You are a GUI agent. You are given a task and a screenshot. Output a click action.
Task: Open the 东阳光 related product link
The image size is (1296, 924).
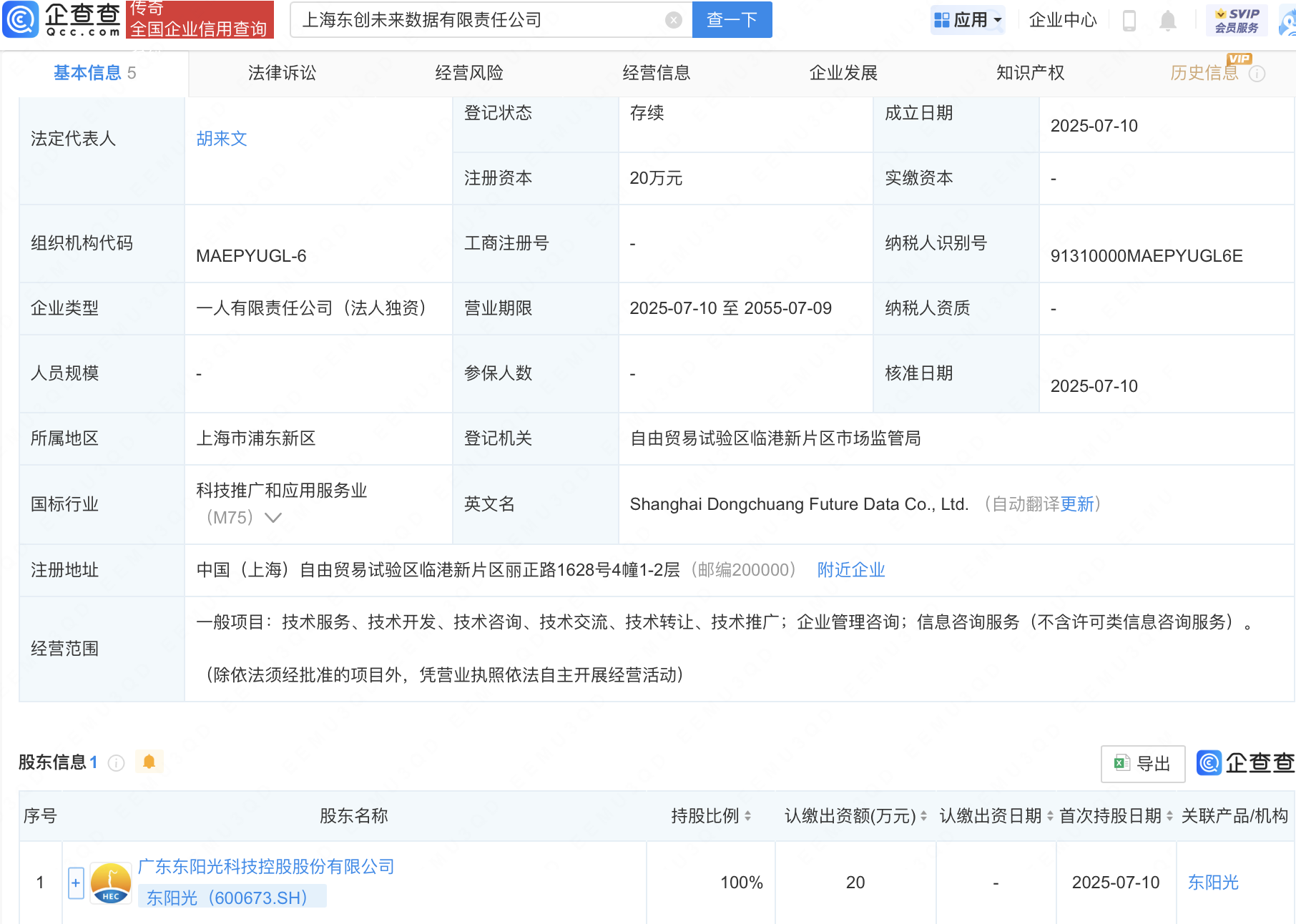coord(1213,883)
